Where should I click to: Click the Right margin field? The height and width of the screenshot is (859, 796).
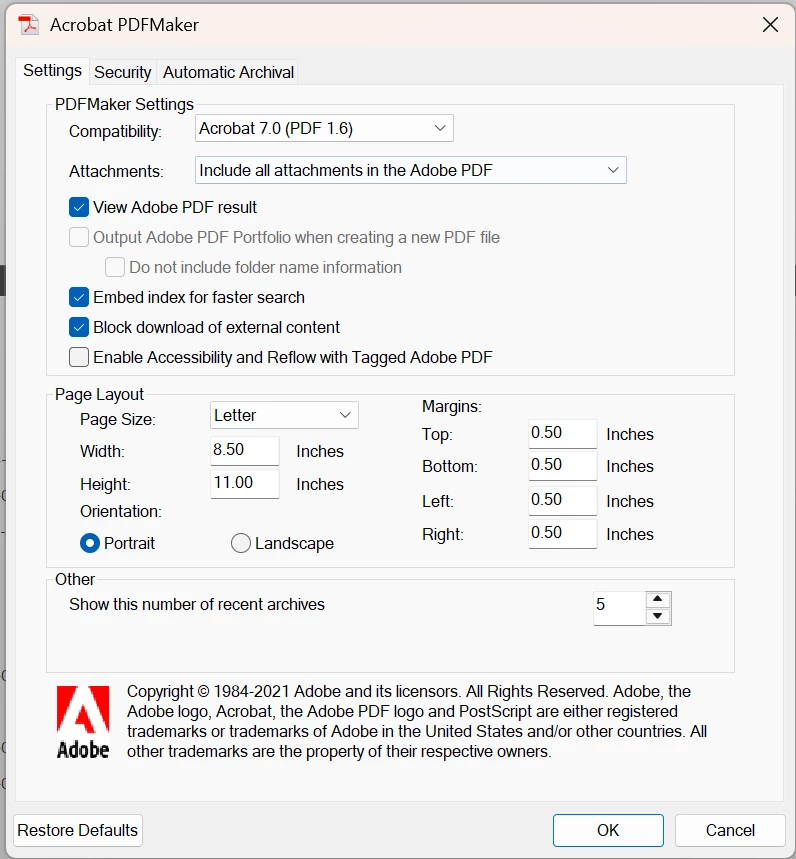(x=563, y=533)
